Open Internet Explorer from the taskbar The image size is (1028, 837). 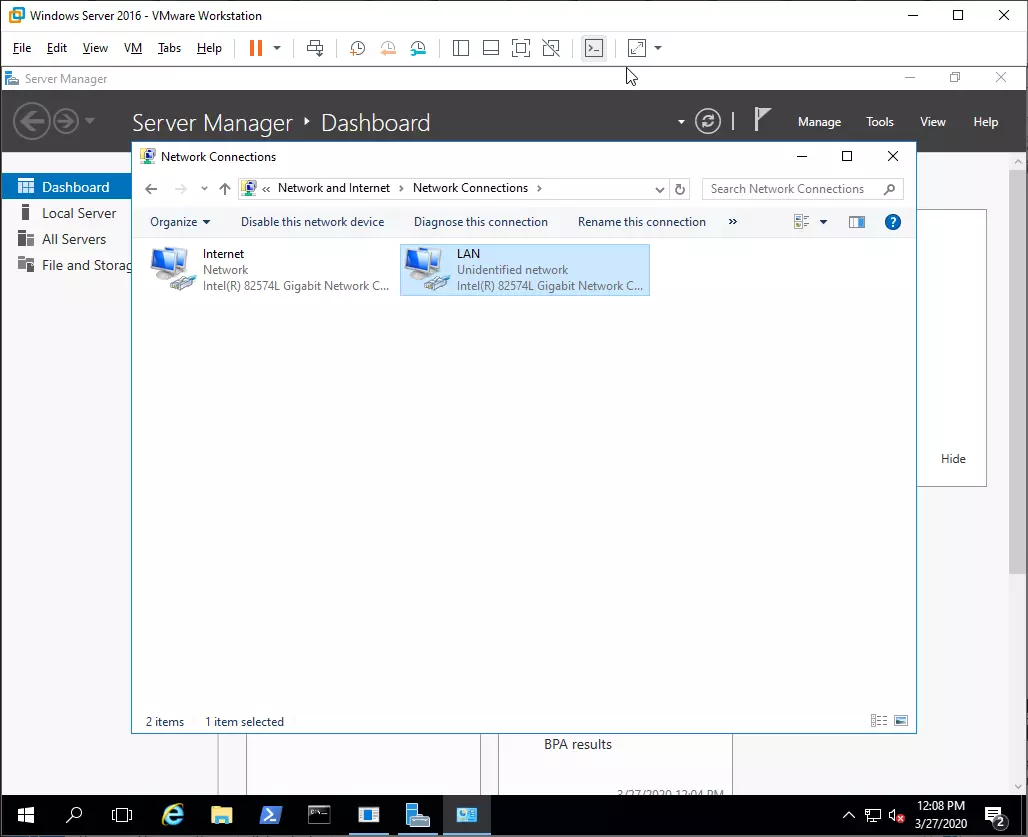[172, 815]
